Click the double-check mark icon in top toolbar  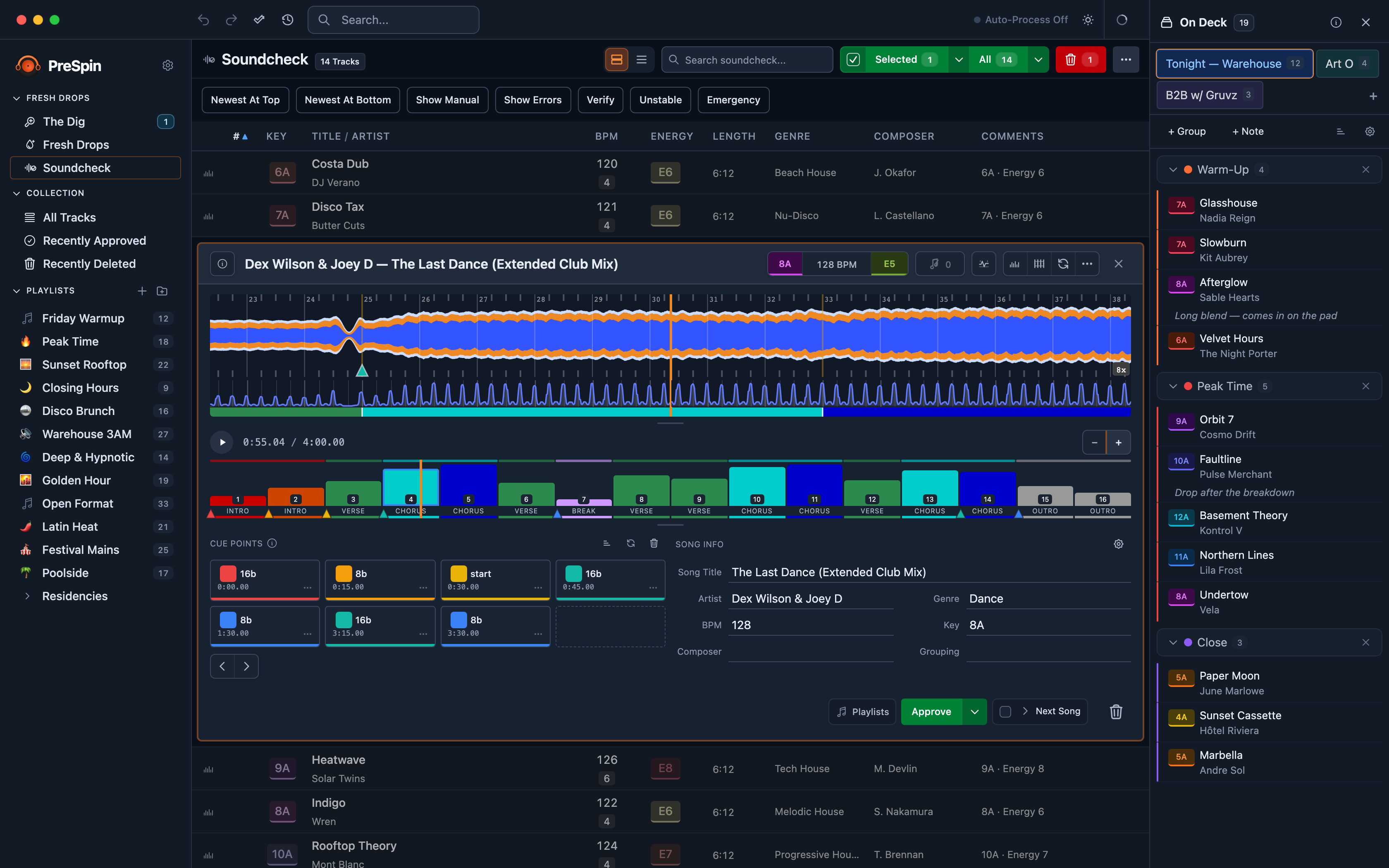point(260,20)
